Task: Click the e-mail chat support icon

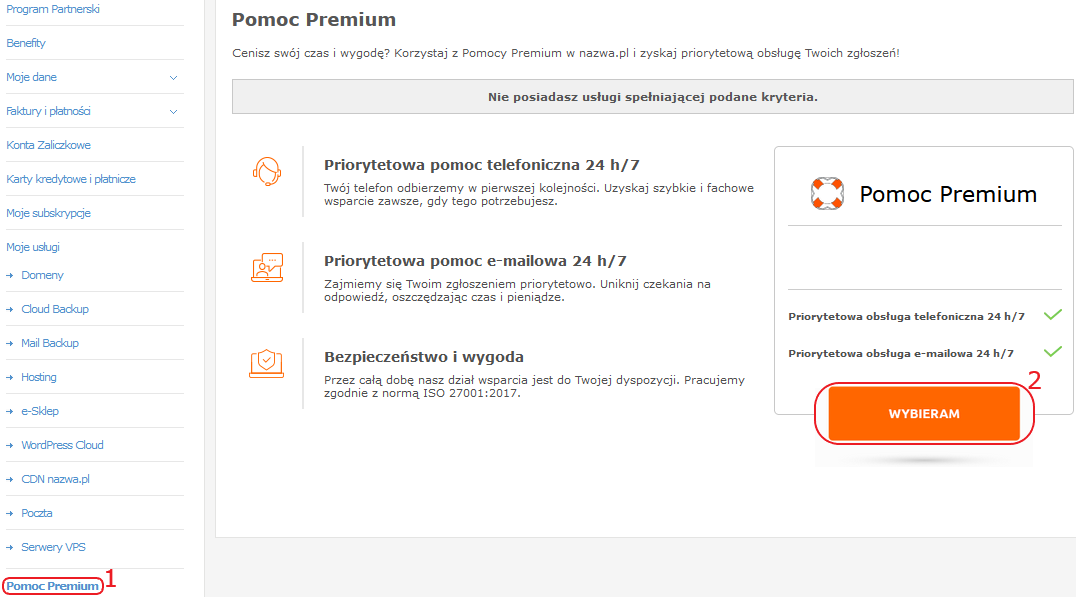Action: (267, 268)
